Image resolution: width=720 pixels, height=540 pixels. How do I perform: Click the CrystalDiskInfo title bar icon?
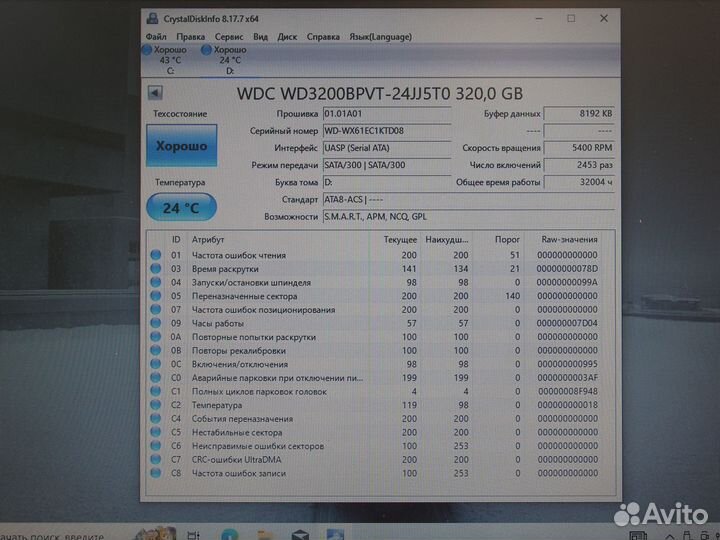coord(152,19)
